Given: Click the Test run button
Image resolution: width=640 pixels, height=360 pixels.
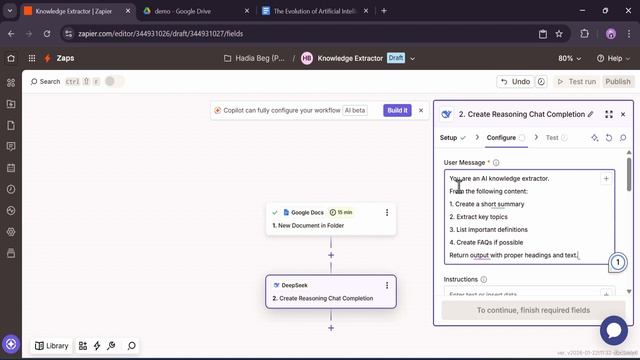Looking at the screenshot, I should tap(577, 82).
